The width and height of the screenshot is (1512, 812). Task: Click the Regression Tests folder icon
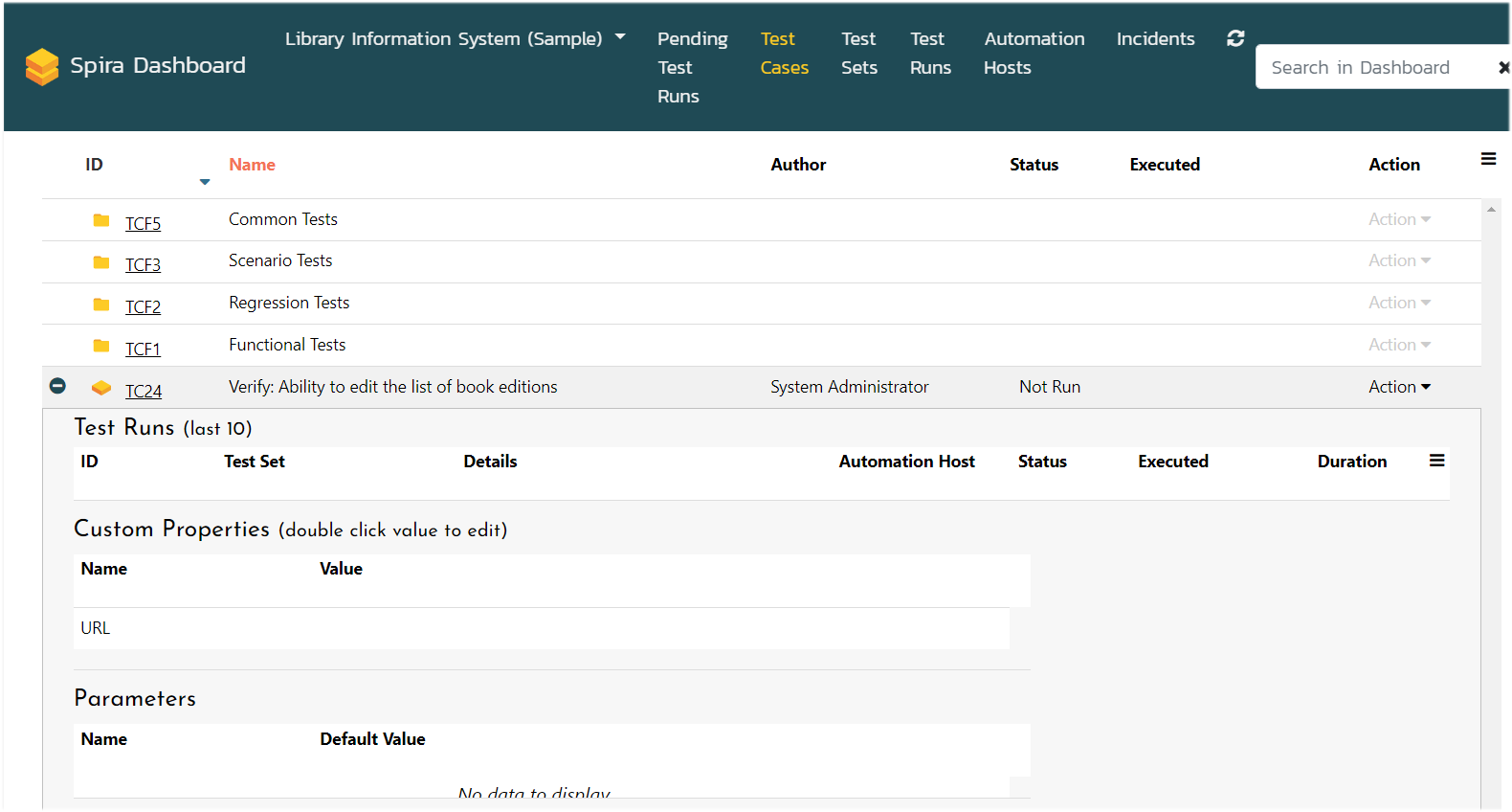point(101,304)
